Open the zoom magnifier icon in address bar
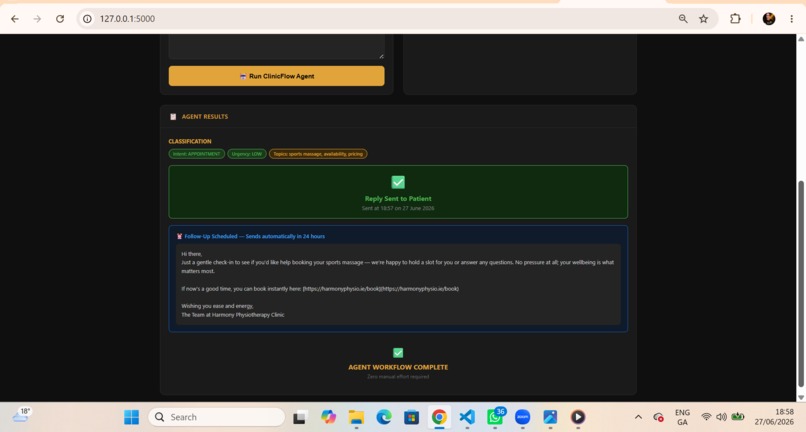This screenshot has width=806, height=432. [x=683, y=19]
